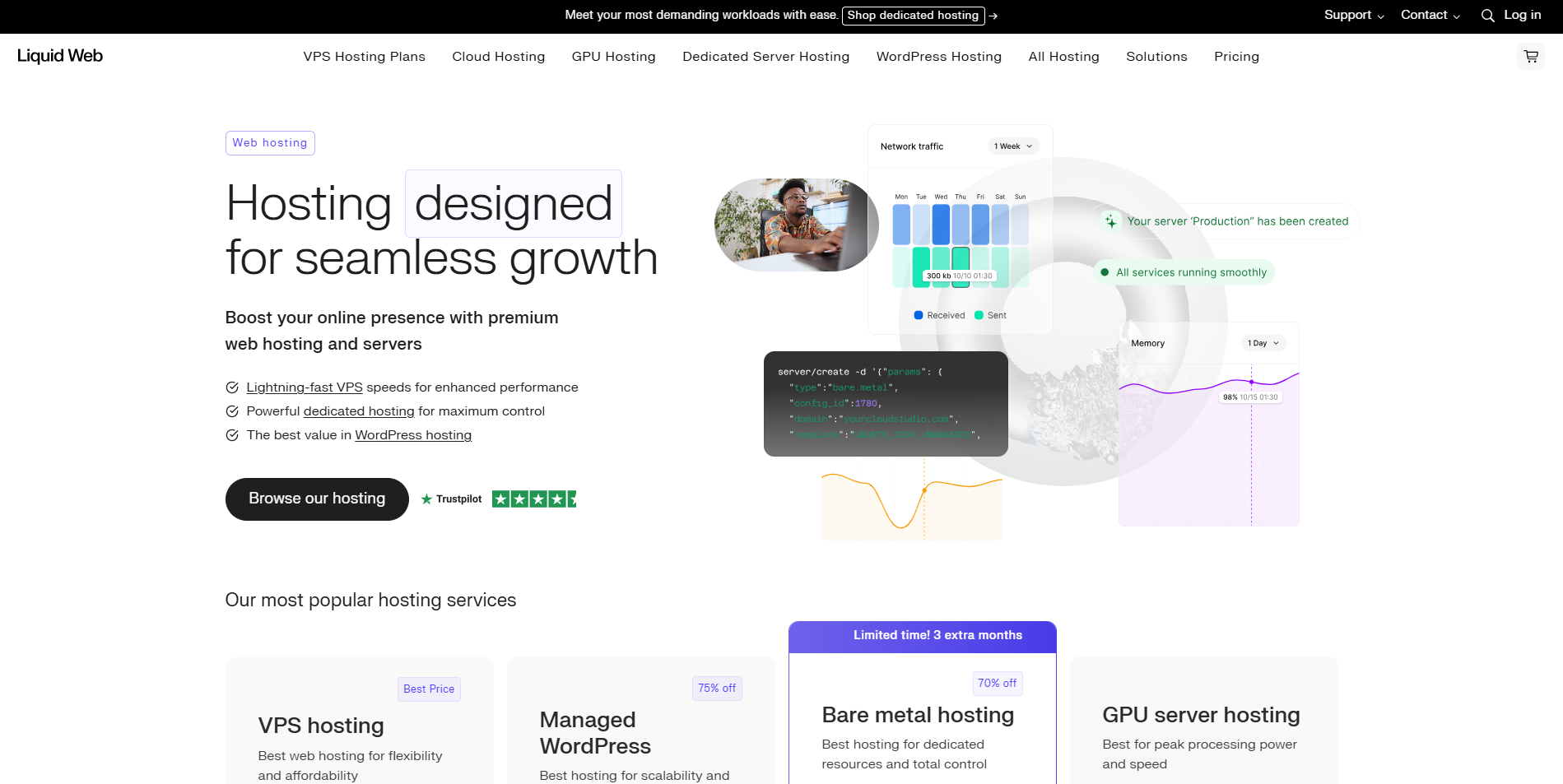Open the shopping cart icon
1563x784 pixels.
point(1530,57)
